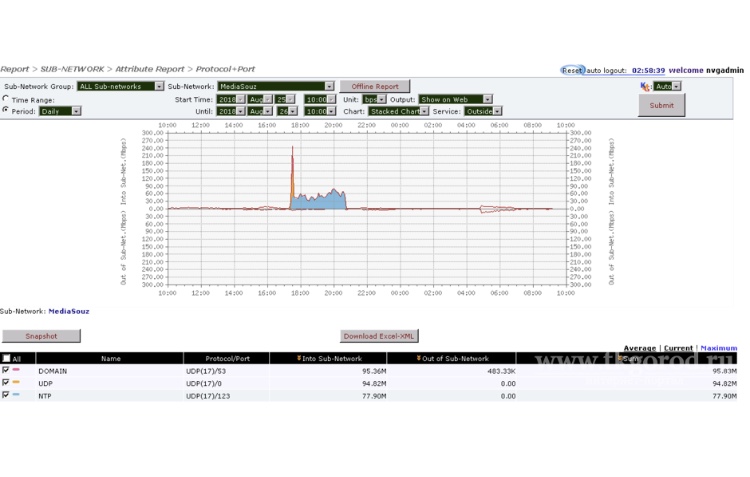Viewport: 750px width, 477px height.
Task: Click sort icon on Out of Sub-Network column
Action: point(418,358)
